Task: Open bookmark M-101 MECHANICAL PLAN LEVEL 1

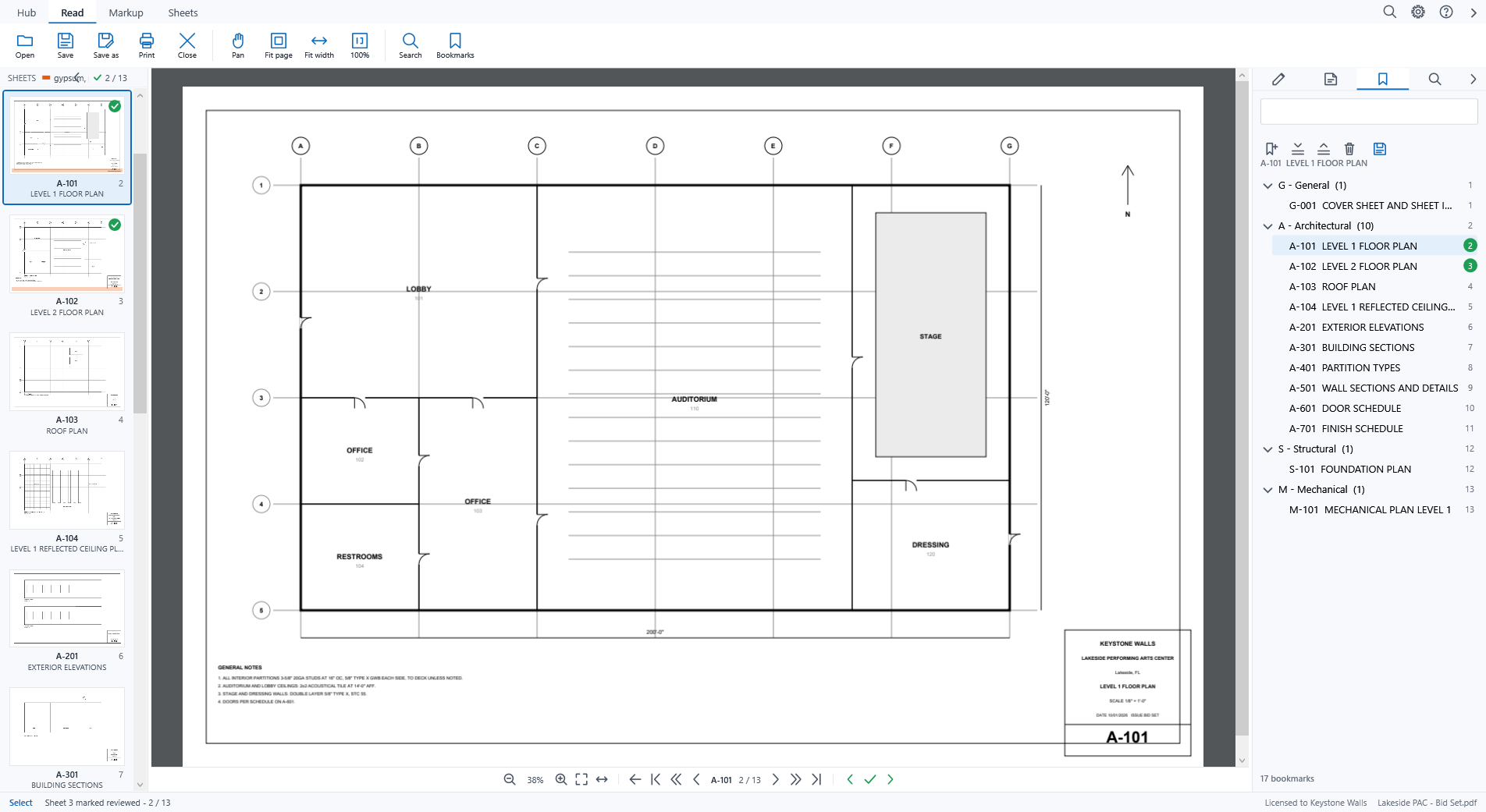Action: coord(1374,509)
